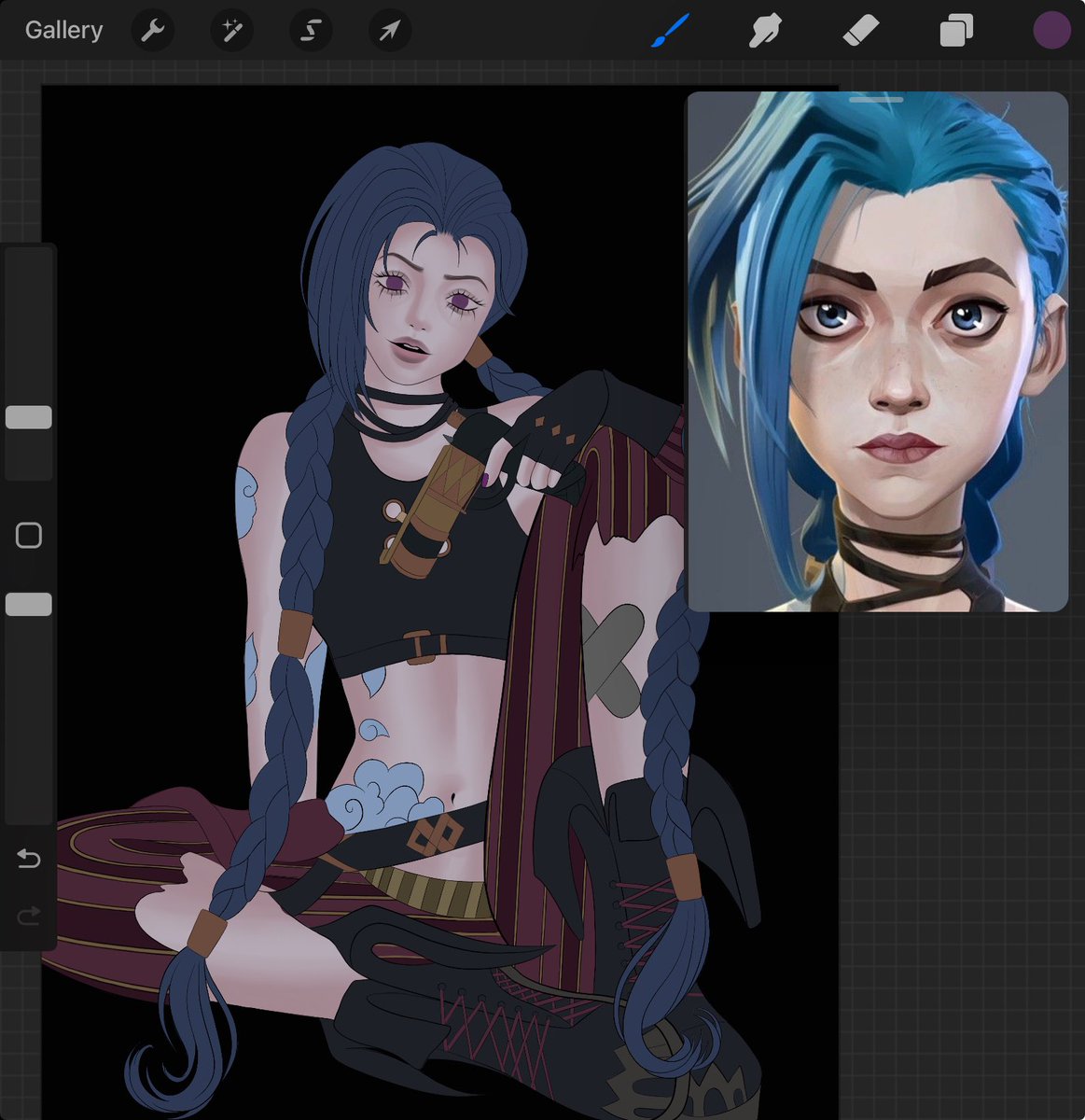This screenshot has height=1120, width=1085.
Task: Activate the Transform arrow tool
Action: [x=389, y=31]
